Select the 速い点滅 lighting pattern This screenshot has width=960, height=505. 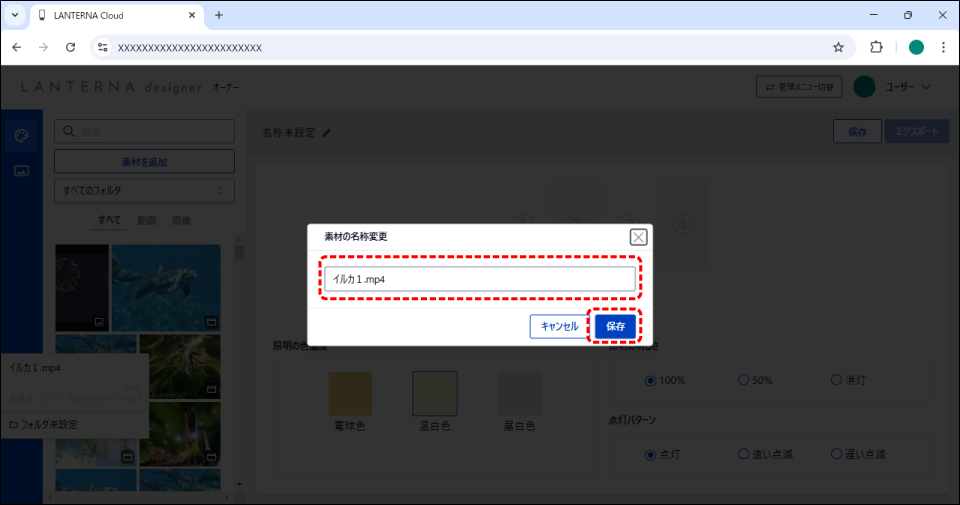[x=743, y=454]
